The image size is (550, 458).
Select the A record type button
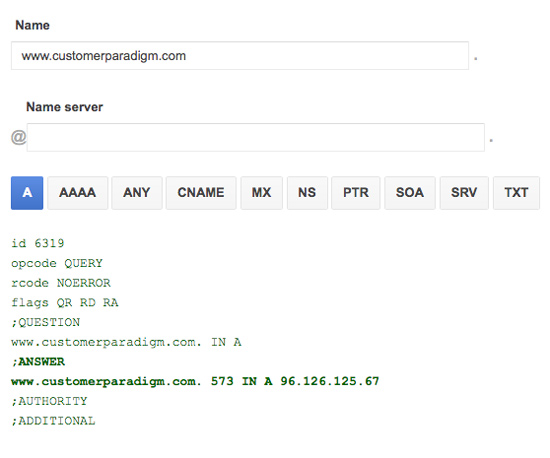pos(27,193)
